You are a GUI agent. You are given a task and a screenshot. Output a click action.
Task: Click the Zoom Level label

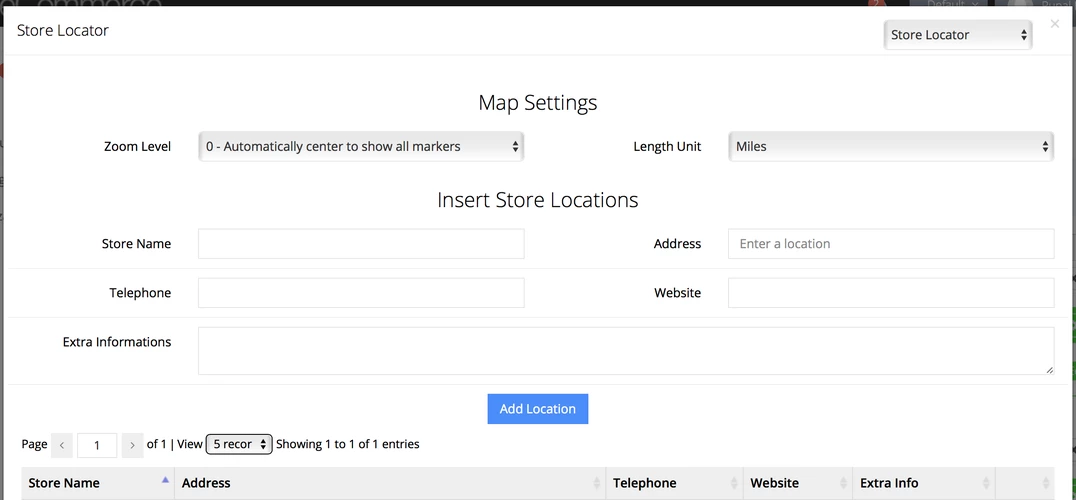click(137, 146)
